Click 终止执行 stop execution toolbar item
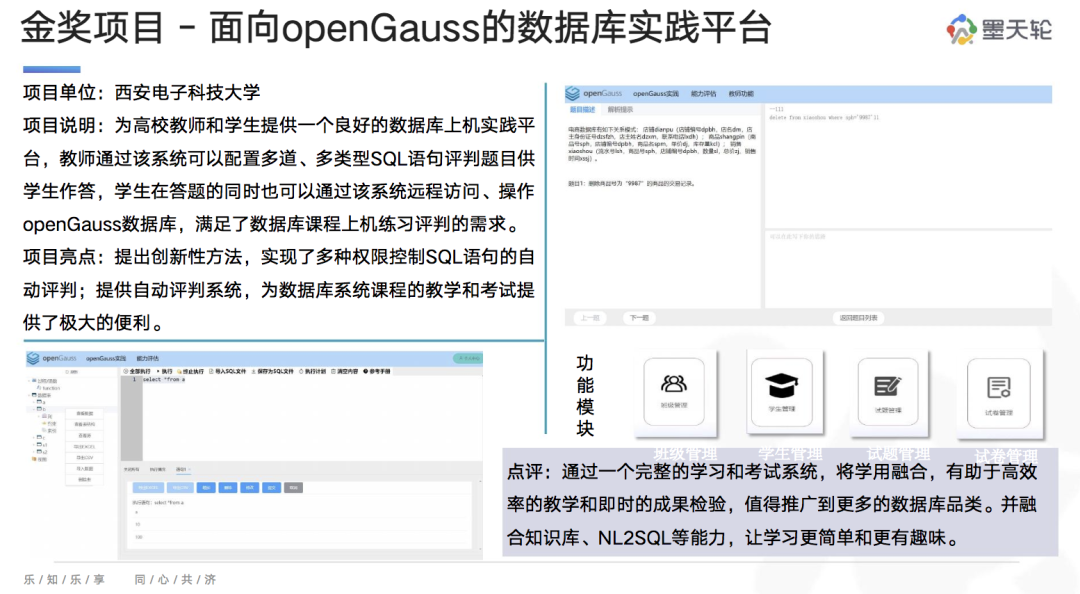Screen dimensions: 1080x594 click(191, 371)
